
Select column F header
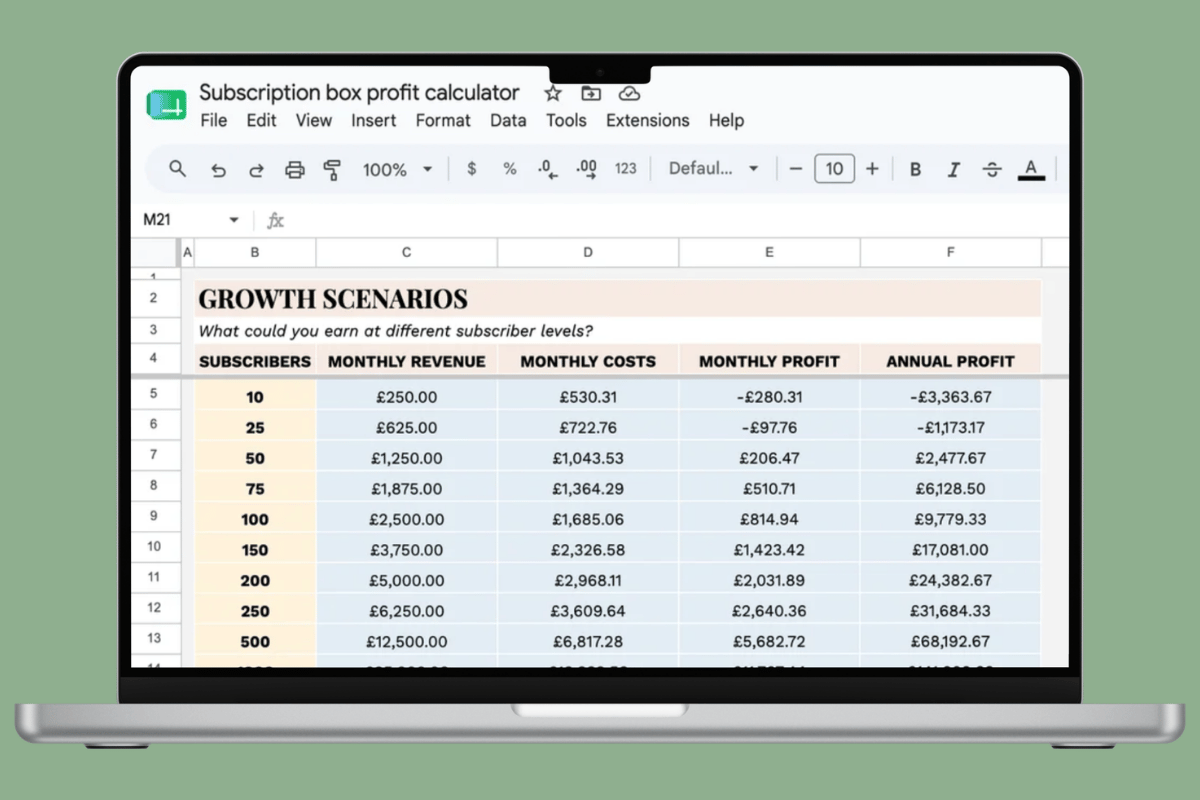(x=950, y=253)
